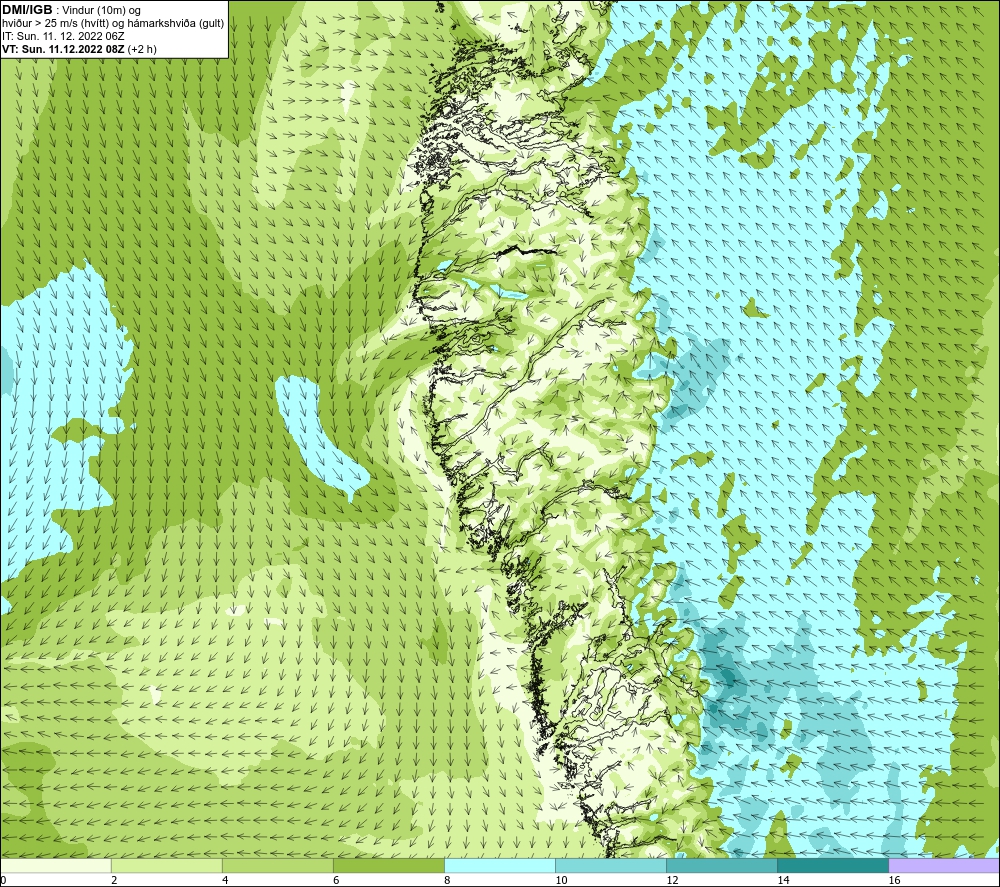Viewport: 1000px width, 887px height.
Task: Click the 8–10 m/s light cyan legend swatch
Action: tap(500, 866)
